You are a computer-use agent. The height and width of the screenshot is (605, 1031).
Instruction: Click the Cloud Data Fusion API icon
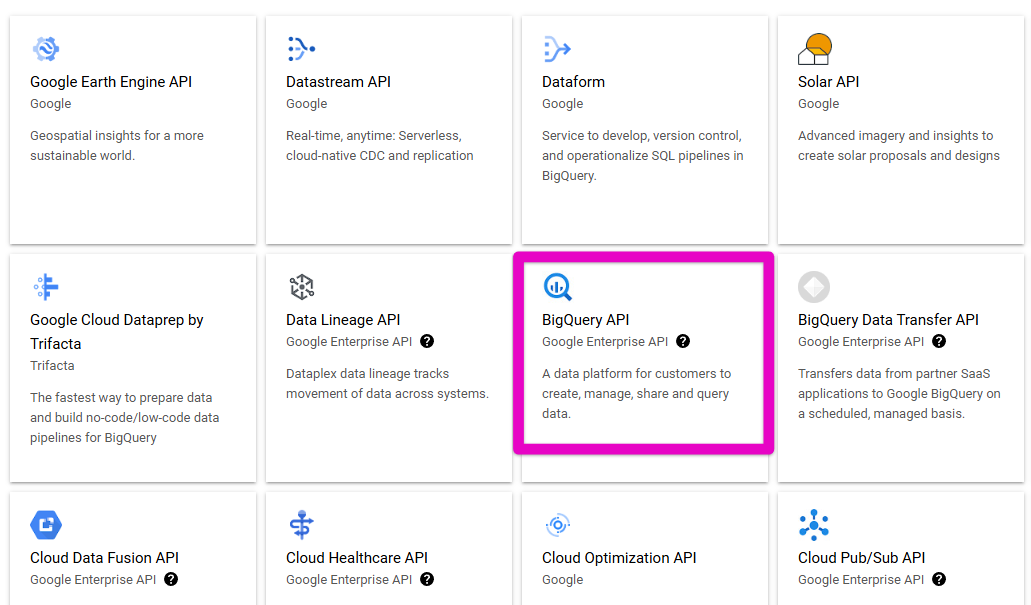[46, 525]
